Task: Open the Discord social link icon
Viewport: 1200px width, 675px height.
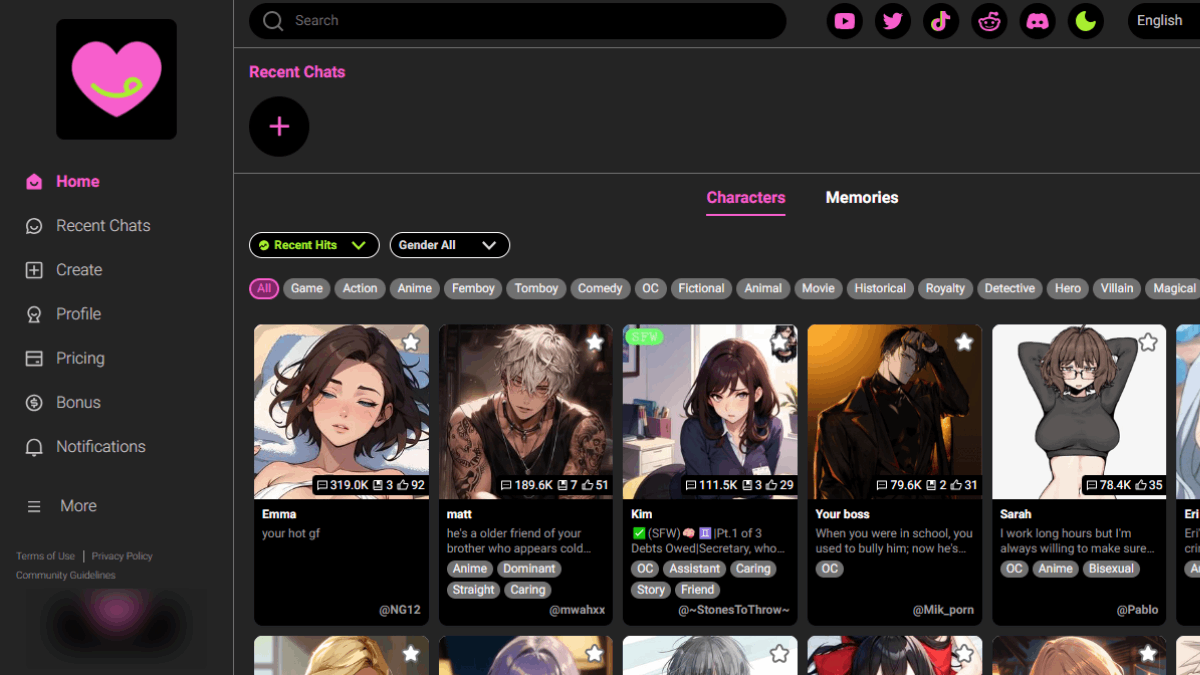Action: (x=1037, y=21)
